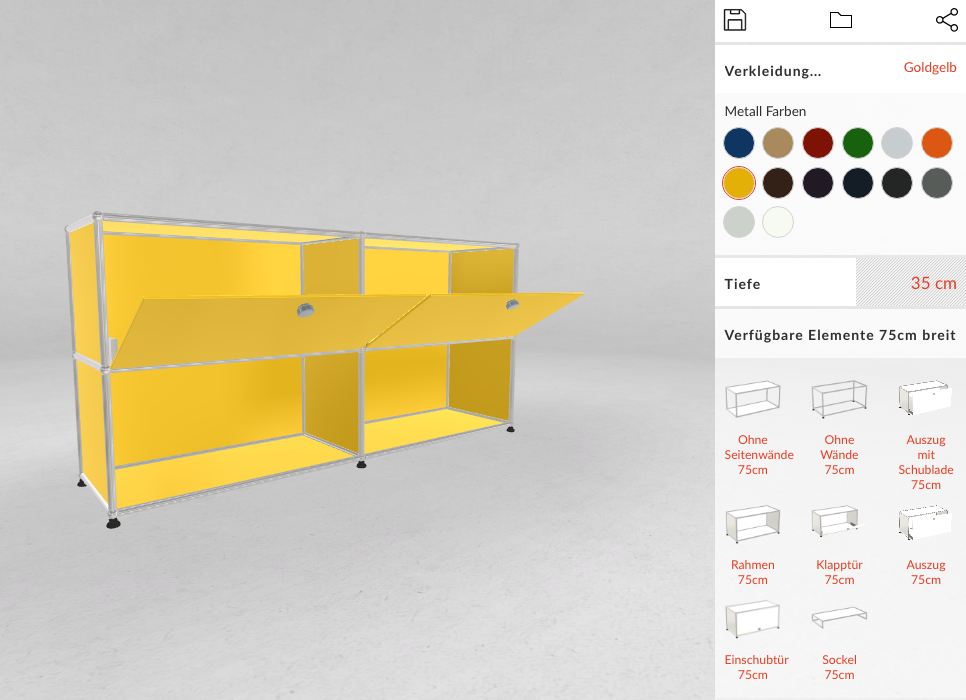The image size is (966, 700).
Task: Choose the orange metal color swatch
Action: point(936,143)
